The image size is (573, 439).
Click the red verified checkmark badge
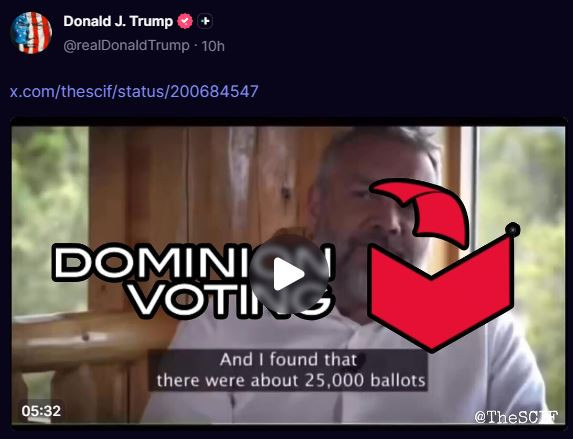point(185,21)
